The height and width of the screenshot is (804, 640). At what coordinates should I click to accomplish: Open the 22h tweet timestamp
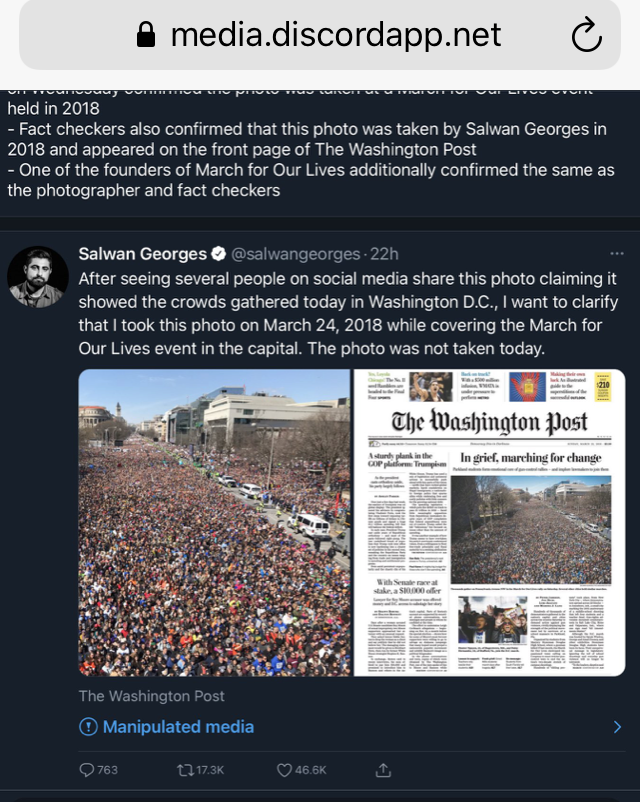(x=384, y=254)
